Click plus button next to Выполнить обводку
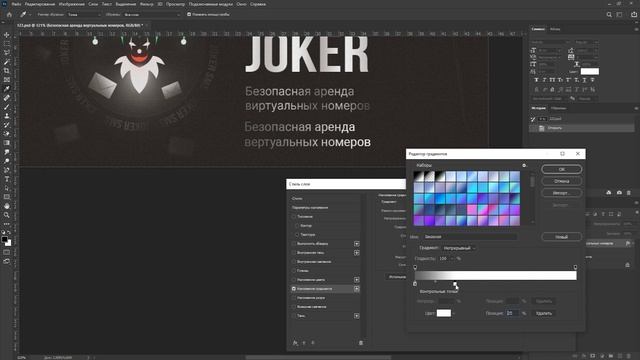This screenshot has width=640, height=360. tap(357, 244)
